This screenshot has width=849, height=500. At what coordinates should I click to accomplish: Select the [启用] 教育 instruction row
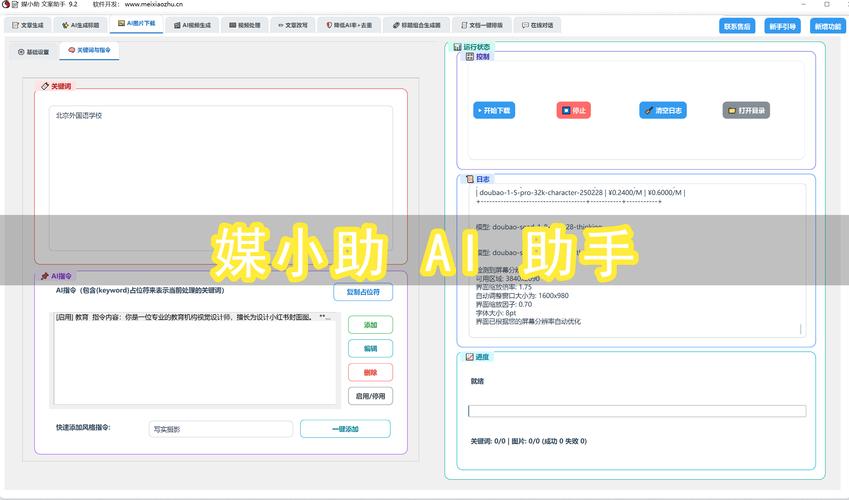195,317
